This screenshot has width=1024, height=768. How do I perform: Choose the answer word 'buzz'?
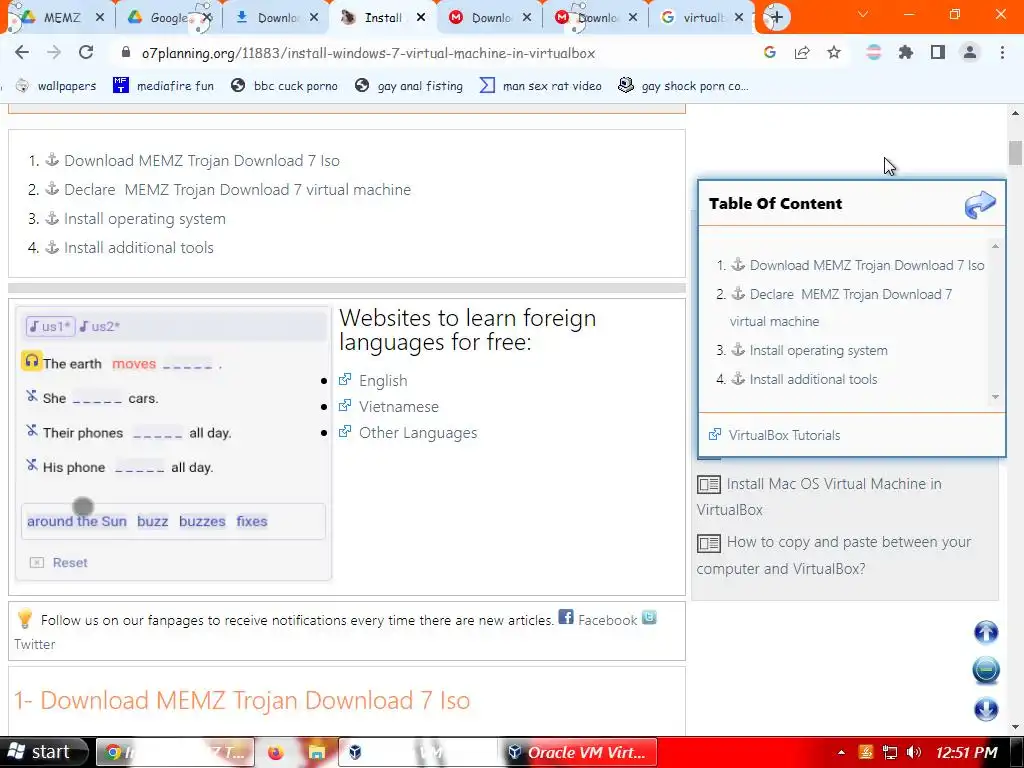point(152,521)
